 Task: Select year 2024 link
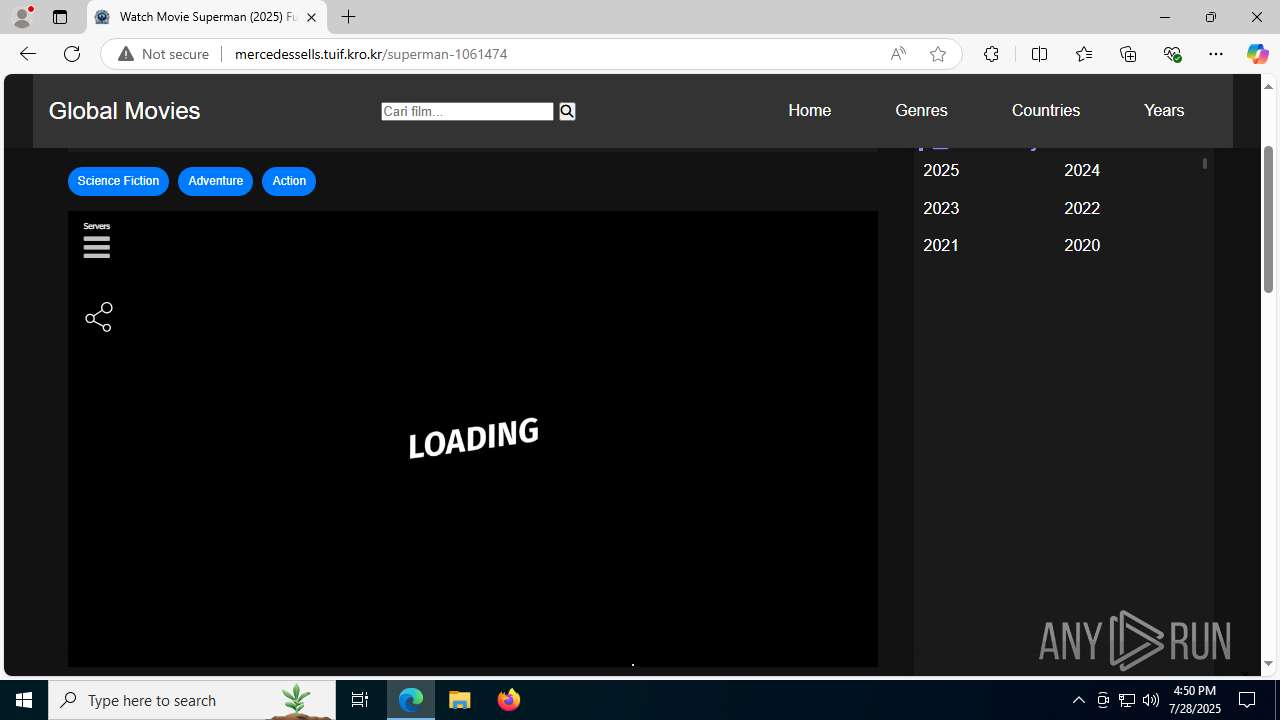1082,170
